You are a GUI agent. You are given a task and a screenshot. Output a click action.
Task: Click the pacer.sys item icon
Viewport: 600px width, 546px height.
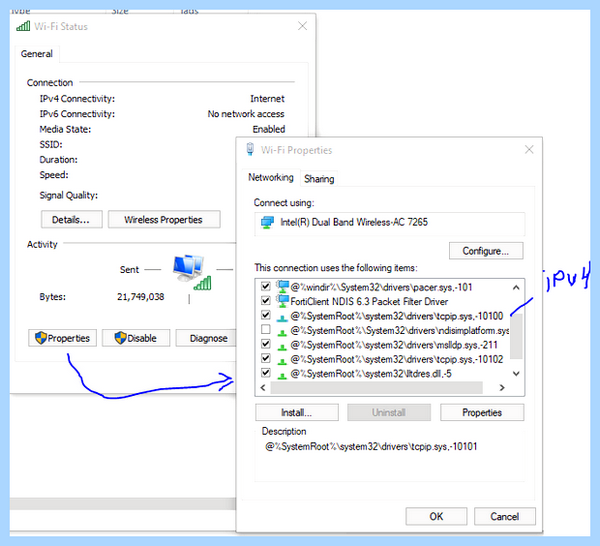point(282,287)
